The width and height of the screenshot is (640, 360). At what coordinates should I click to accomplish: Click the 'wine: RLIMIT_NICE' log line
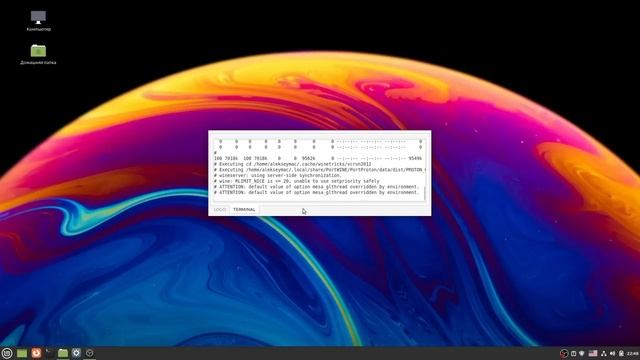pyautogui.click(x=297, y=181)
